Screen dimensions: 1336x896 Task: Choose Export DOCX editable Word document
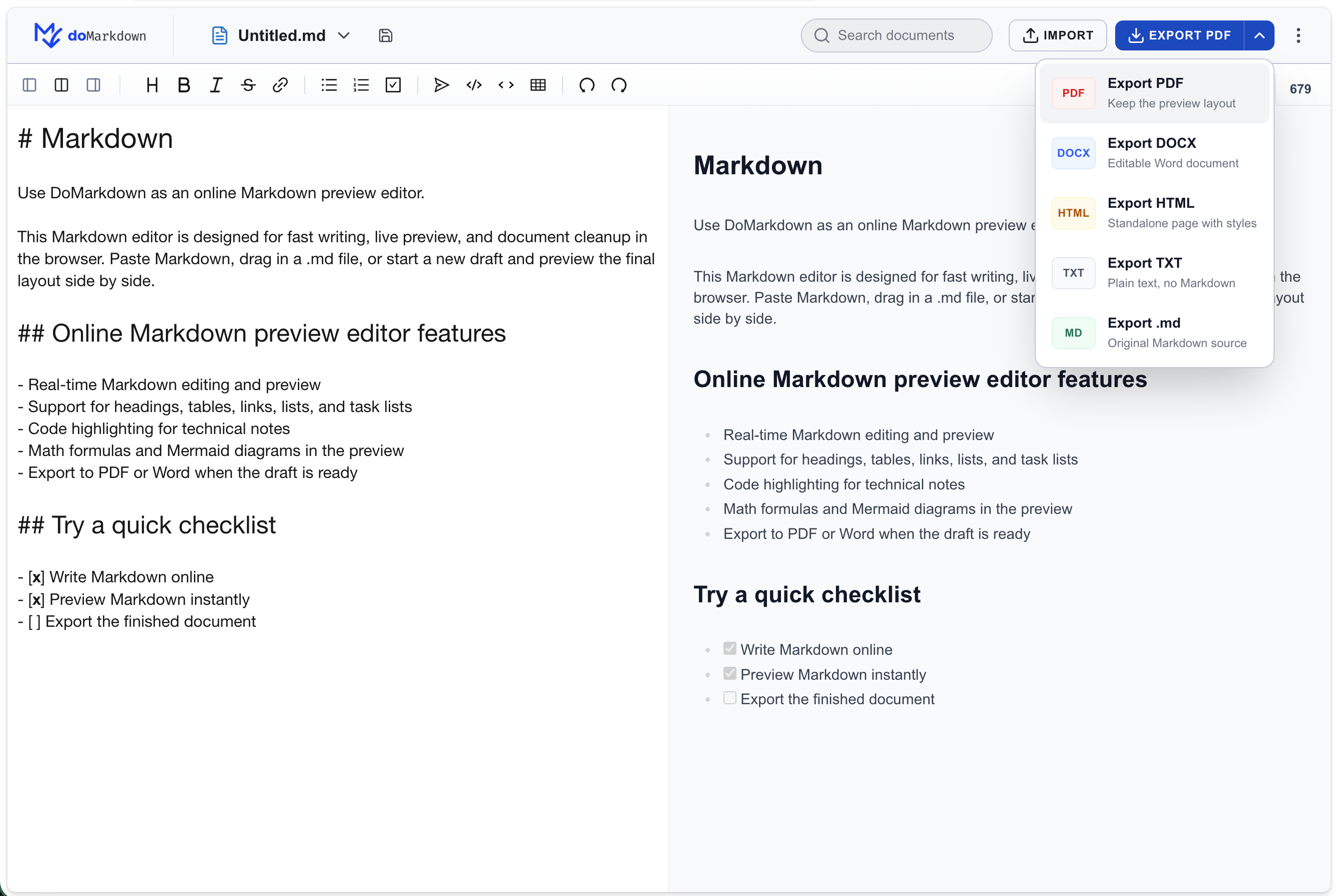click(x=1154, y=153)
